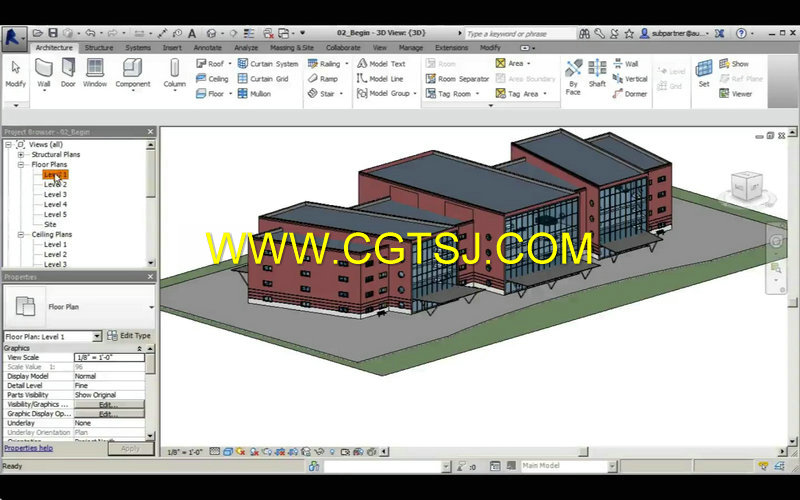Select the Area tool
800x500 pixels.
509,64
